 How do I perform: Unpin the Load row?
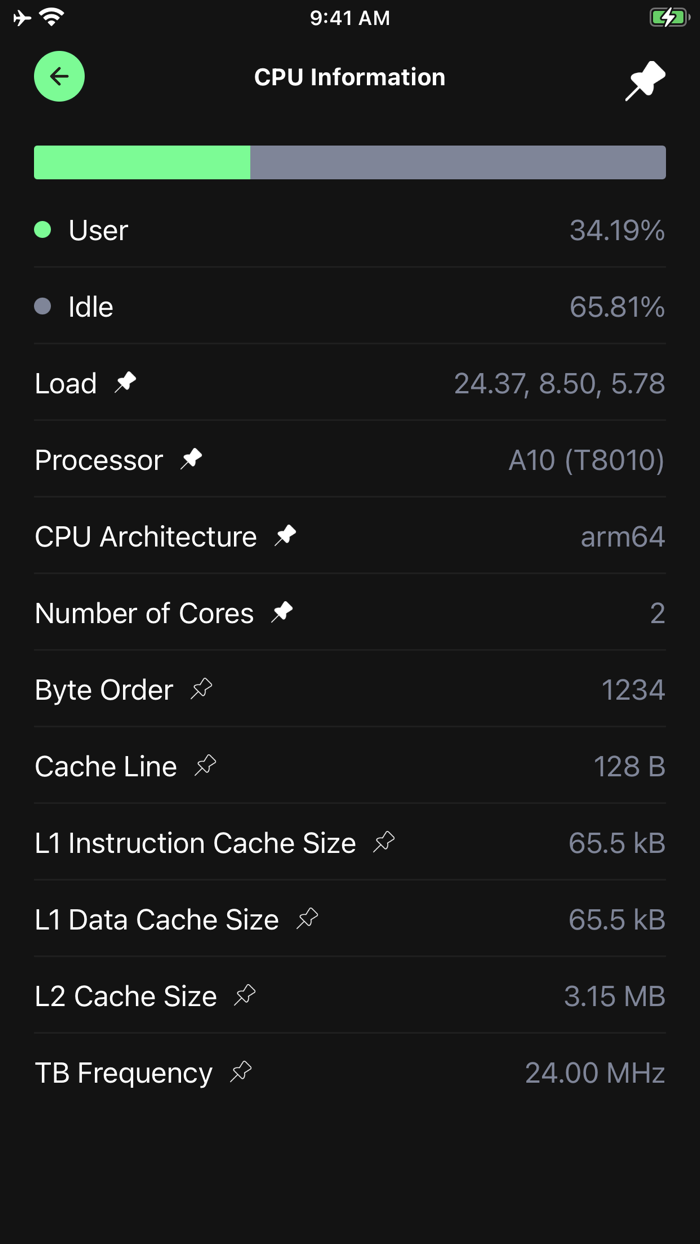click(126, 382)
